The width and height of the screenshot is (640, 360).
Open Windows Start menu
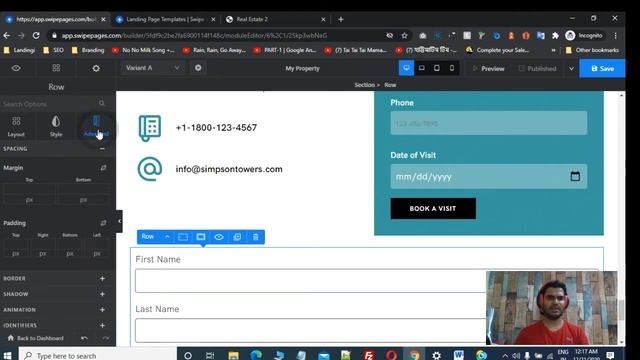(7, 355)
